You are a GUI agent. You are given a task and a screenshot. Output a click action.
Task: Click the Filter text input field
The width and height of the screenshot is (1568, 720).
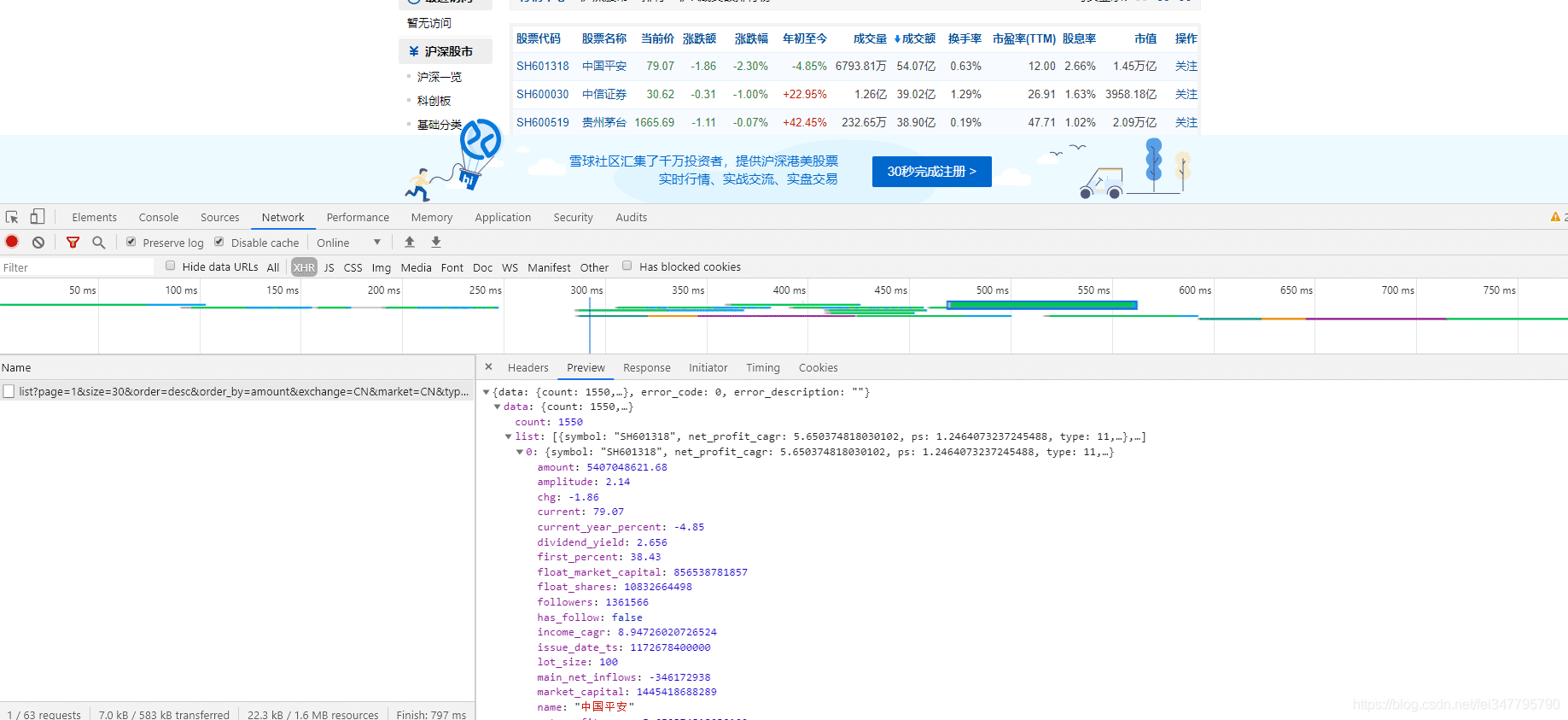tap(77, 267)
